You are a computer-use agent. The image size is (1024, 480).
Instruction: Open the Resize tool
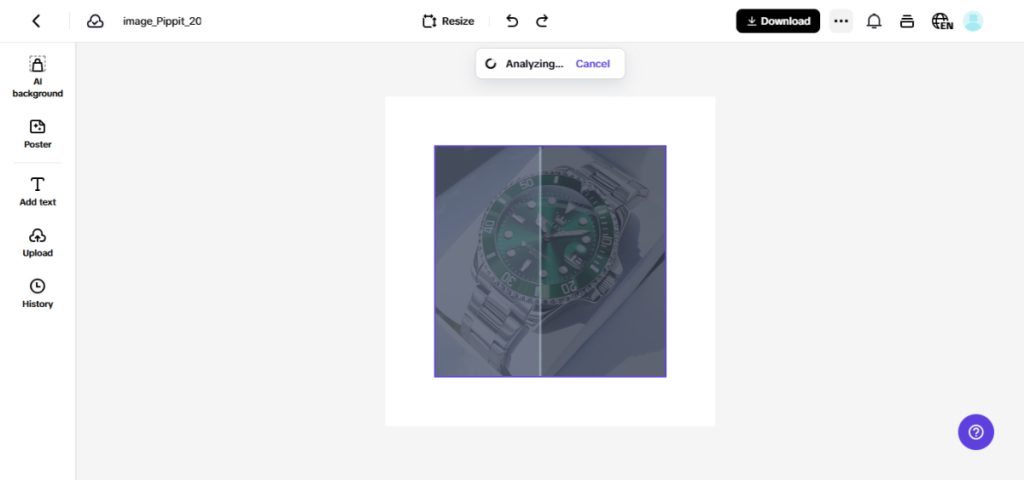[x=448, y=21]
